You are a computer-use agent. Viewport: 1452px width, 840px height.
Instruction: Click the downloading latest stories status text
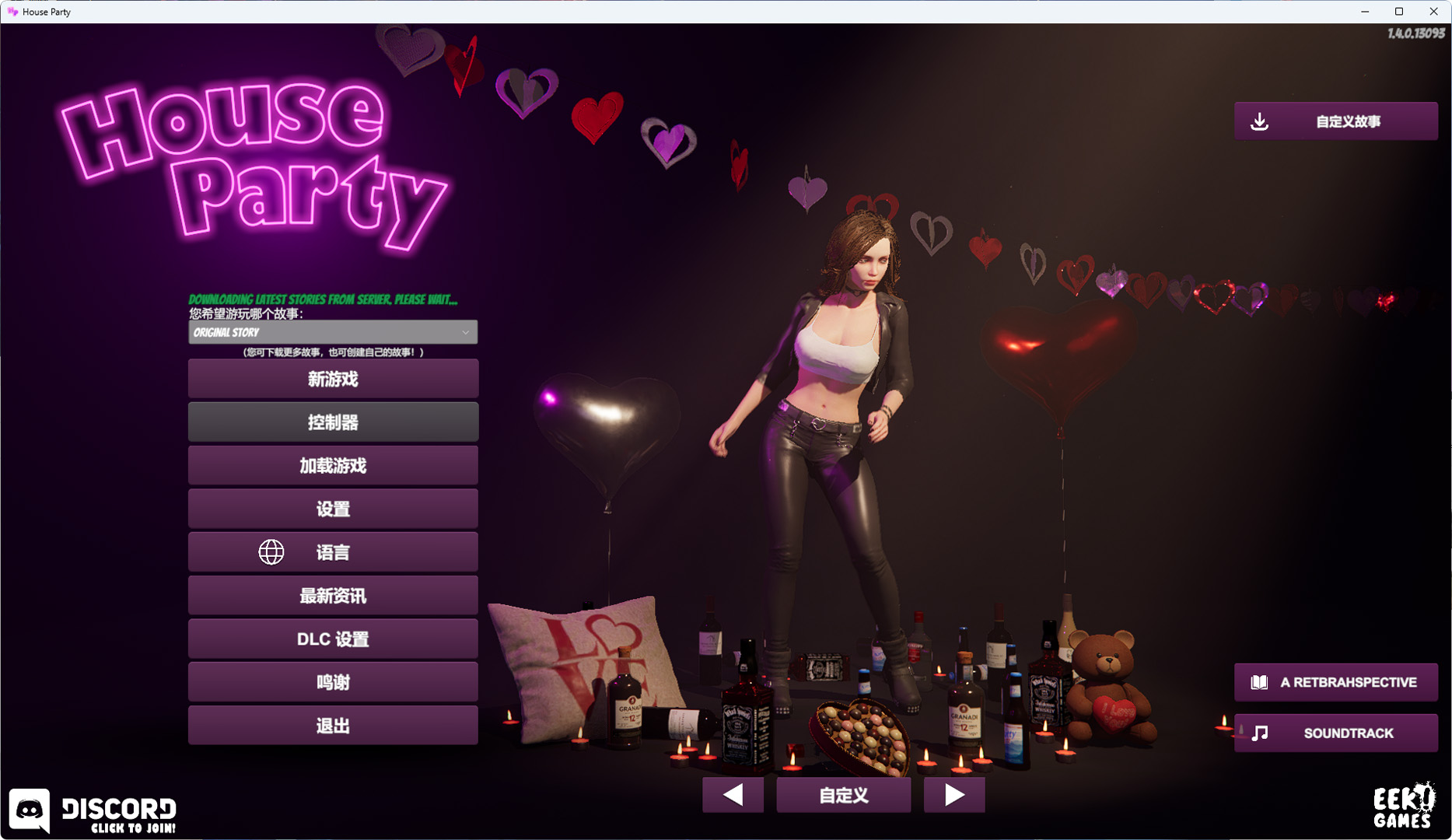click(x=323, y=299)
